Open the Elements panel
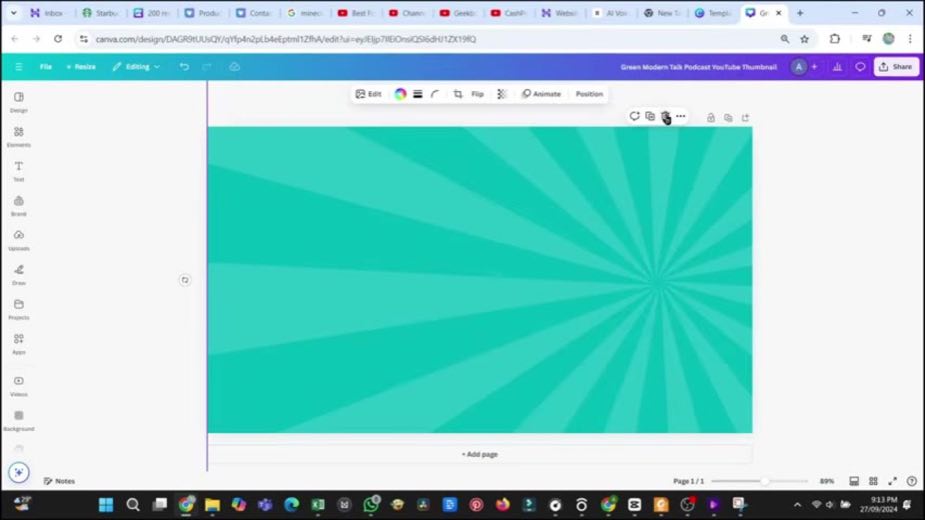 [19, 136]
